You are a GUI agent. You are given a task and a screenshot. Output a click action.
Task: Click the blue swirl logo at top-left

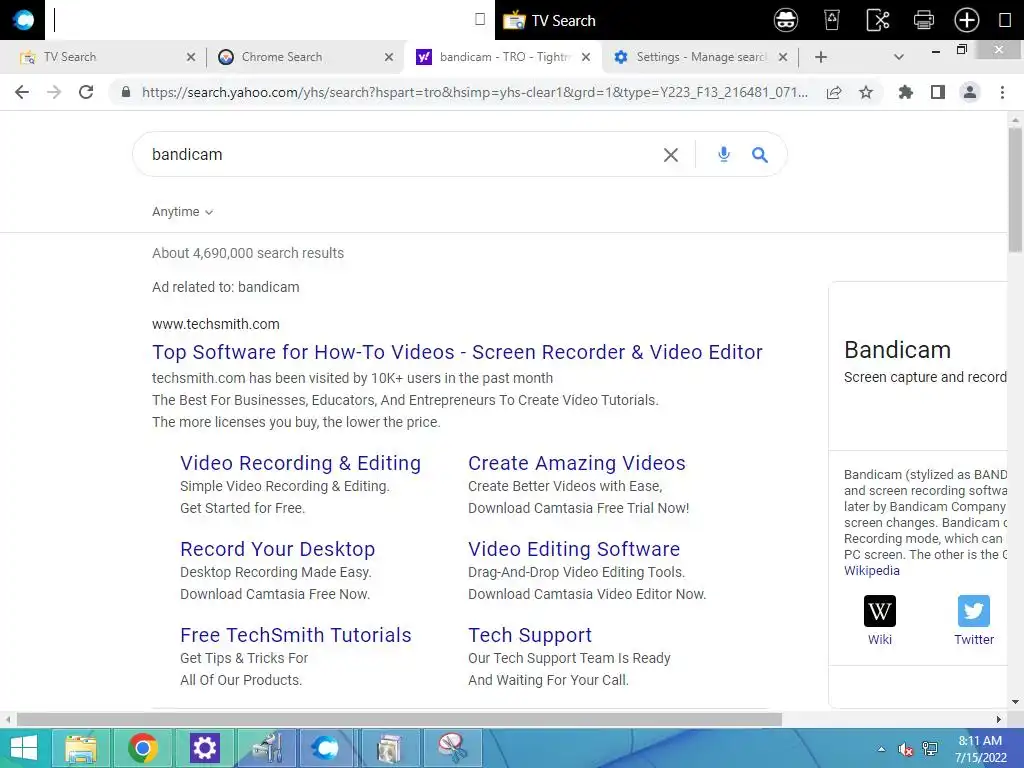click(x=23, y=20)
